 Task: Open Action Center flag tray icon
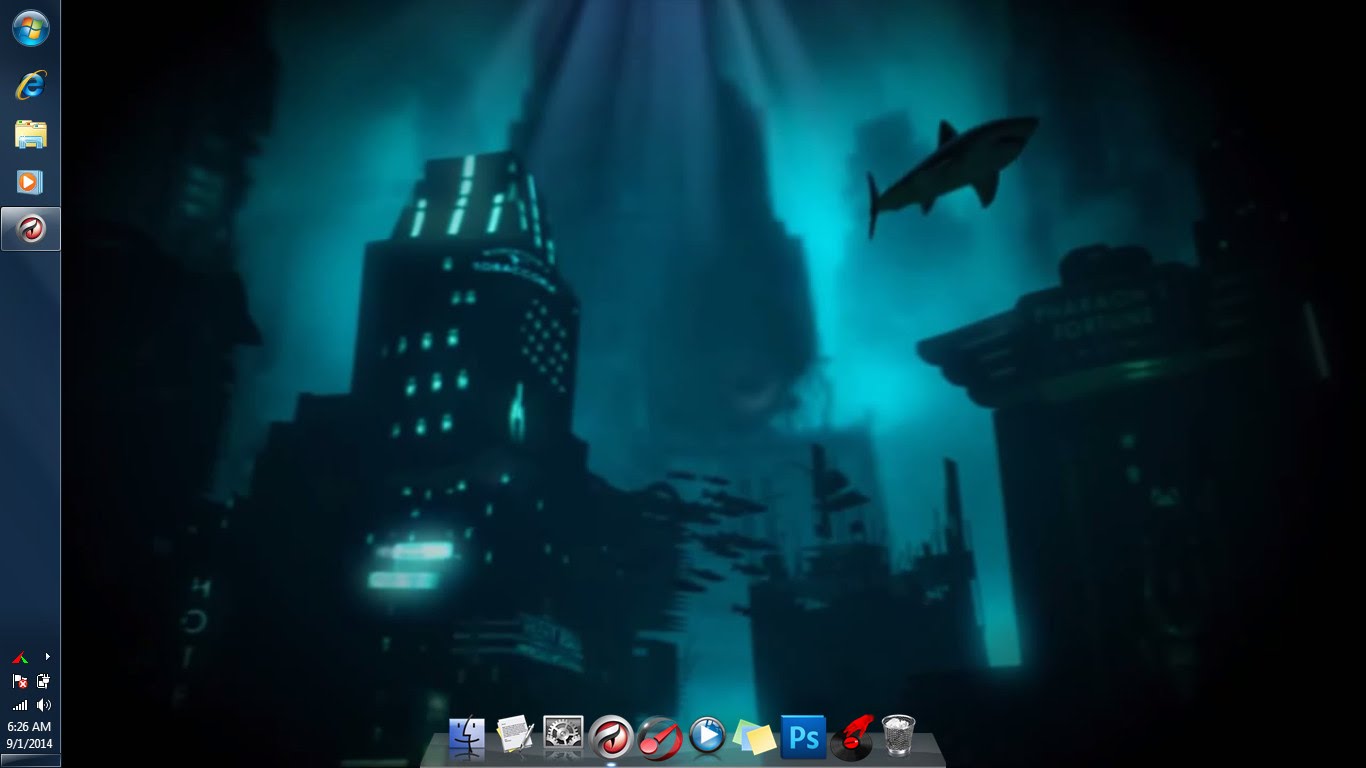[x=19, y=681]
